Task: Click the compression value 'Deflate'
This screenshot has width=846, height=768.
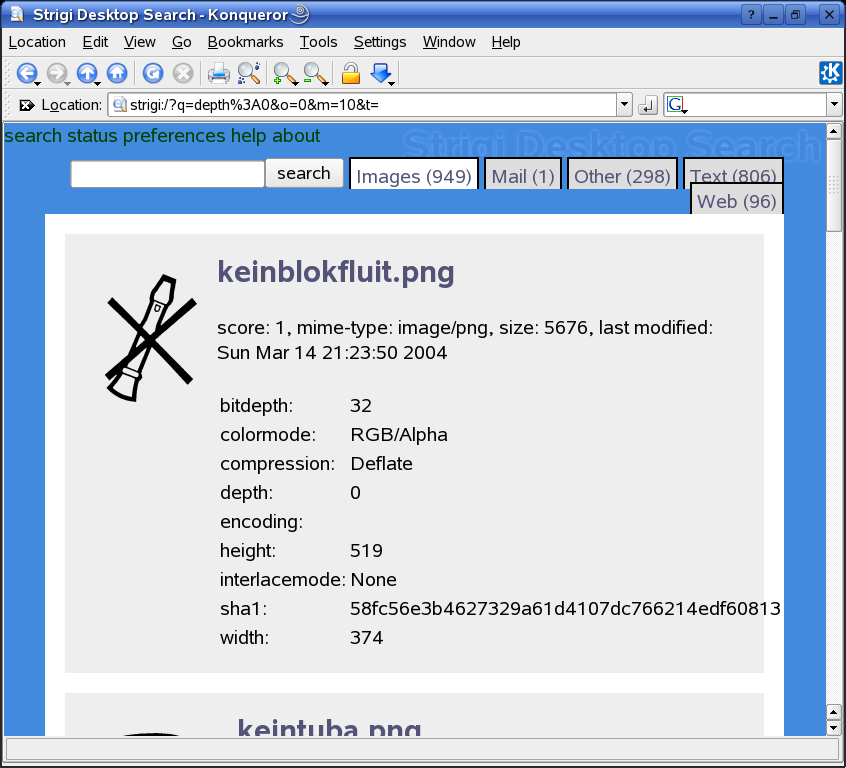Action: coord(381,464)
